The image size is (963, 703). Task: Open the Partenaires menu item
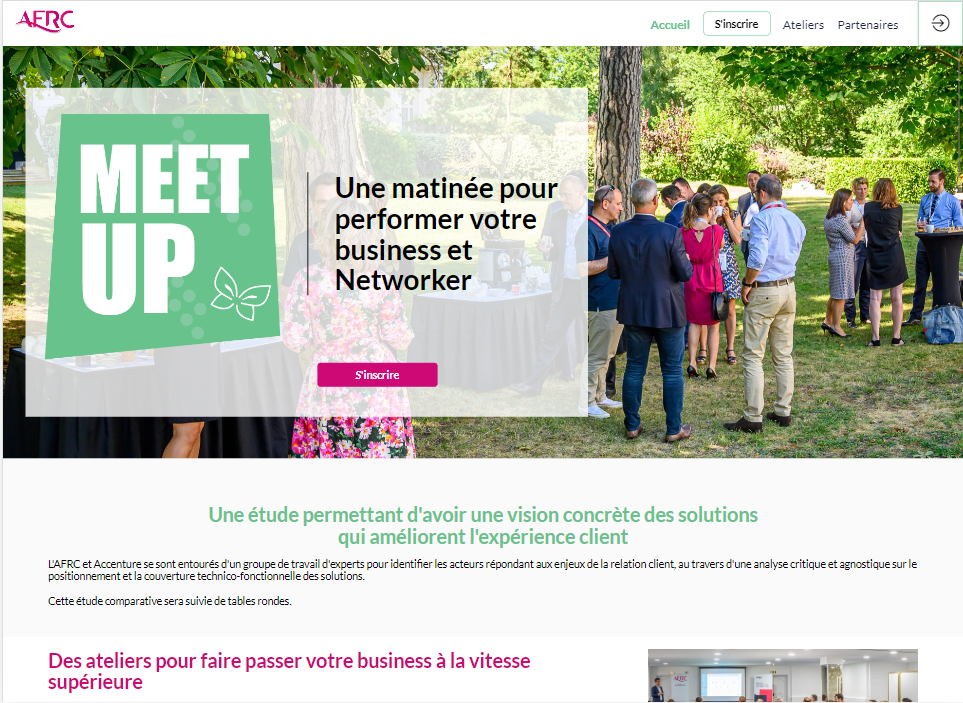(x=868, y=25)
